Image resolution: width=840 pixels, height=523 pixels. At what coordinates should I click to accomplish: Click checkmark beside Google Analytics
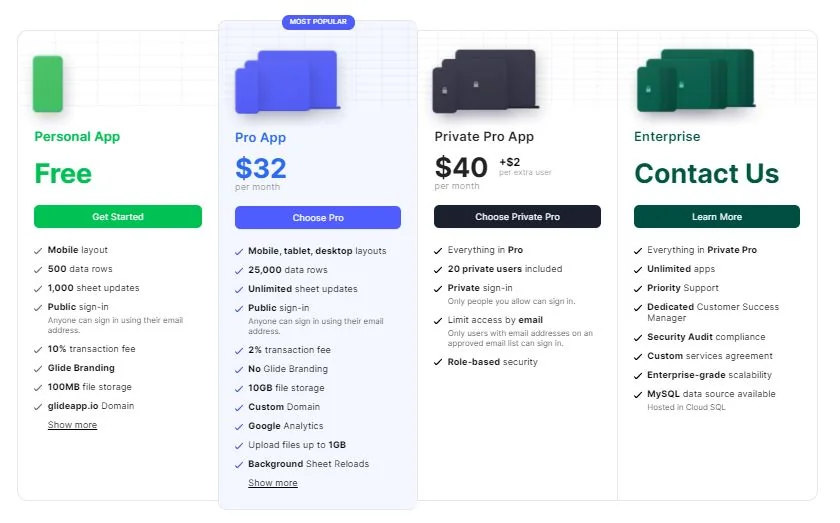pyautogui.click(x=238, y=426)
